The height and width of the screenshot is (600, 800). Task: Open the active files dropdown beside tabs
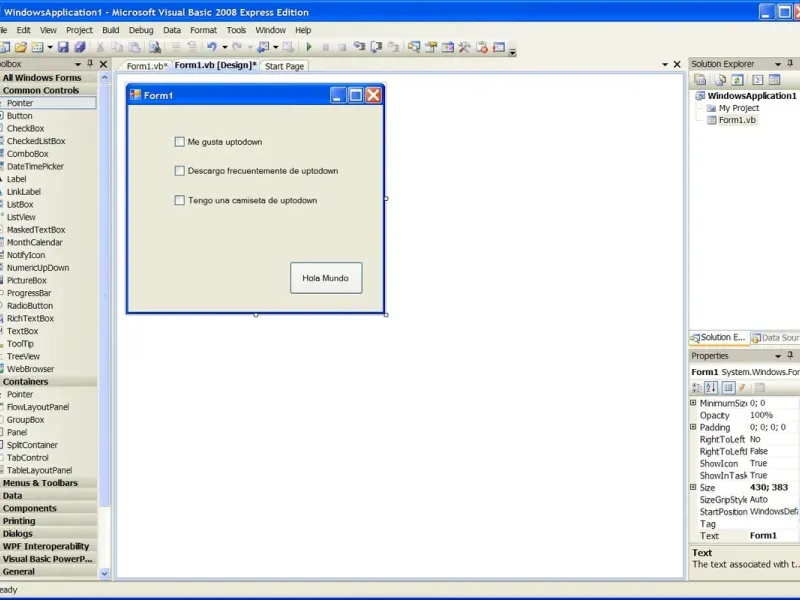[665, 65]
